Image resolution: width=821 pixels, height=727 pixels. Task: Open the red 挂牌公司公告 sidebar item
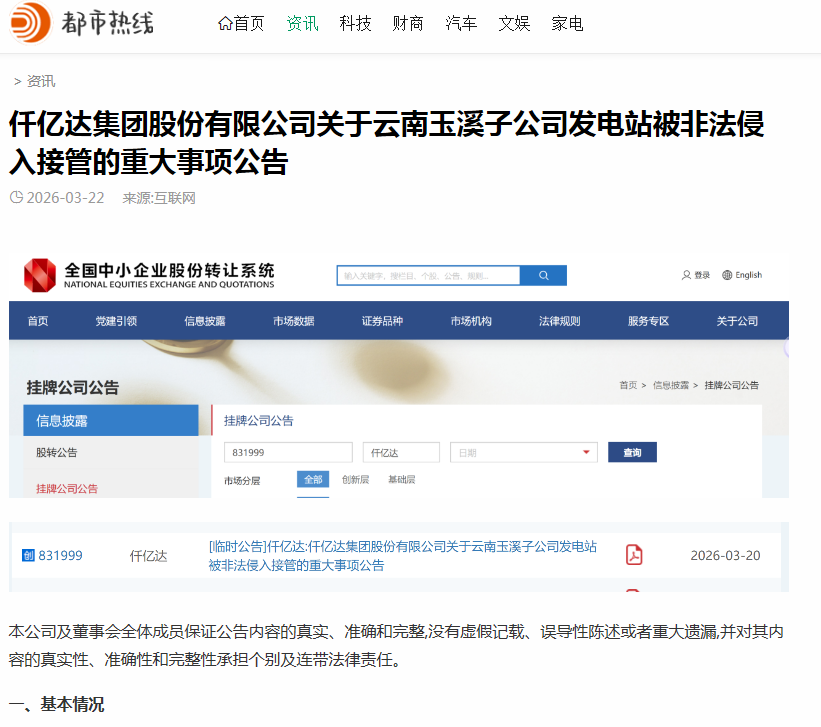click(x=67, y=489)
